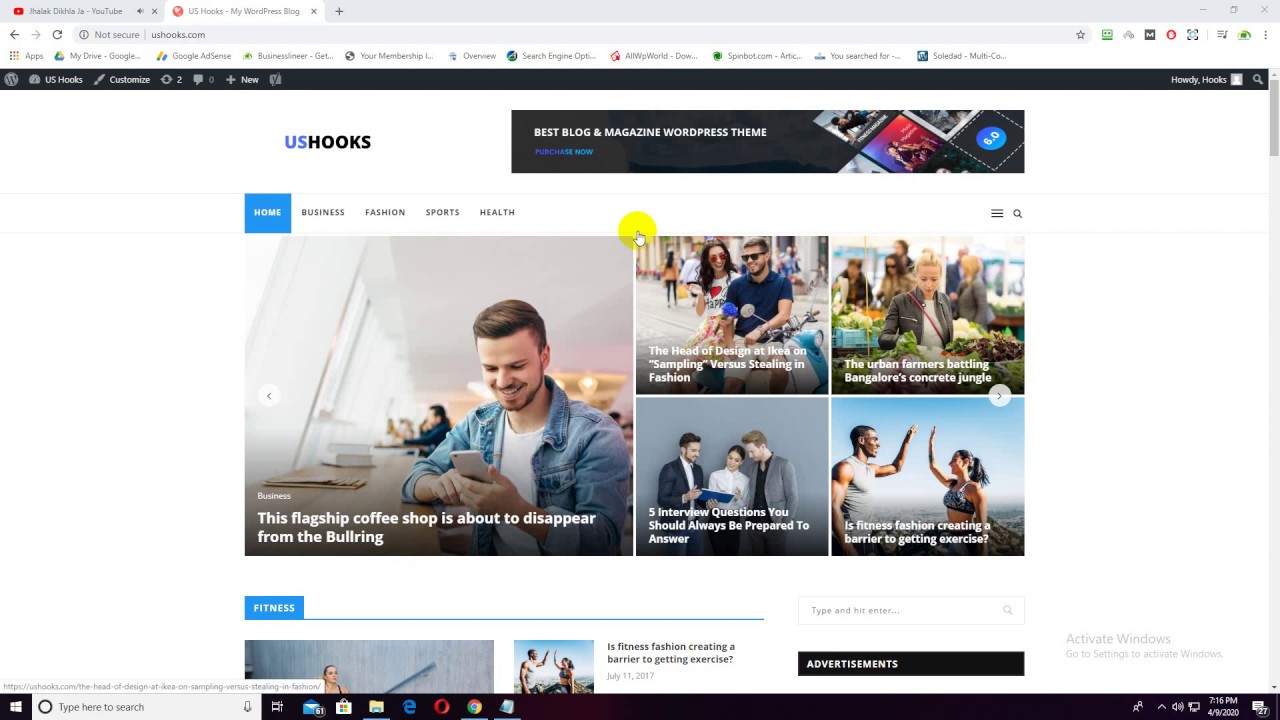Select the HOME navigation tab
This screenshot has height=720, width=1280.
267,212
